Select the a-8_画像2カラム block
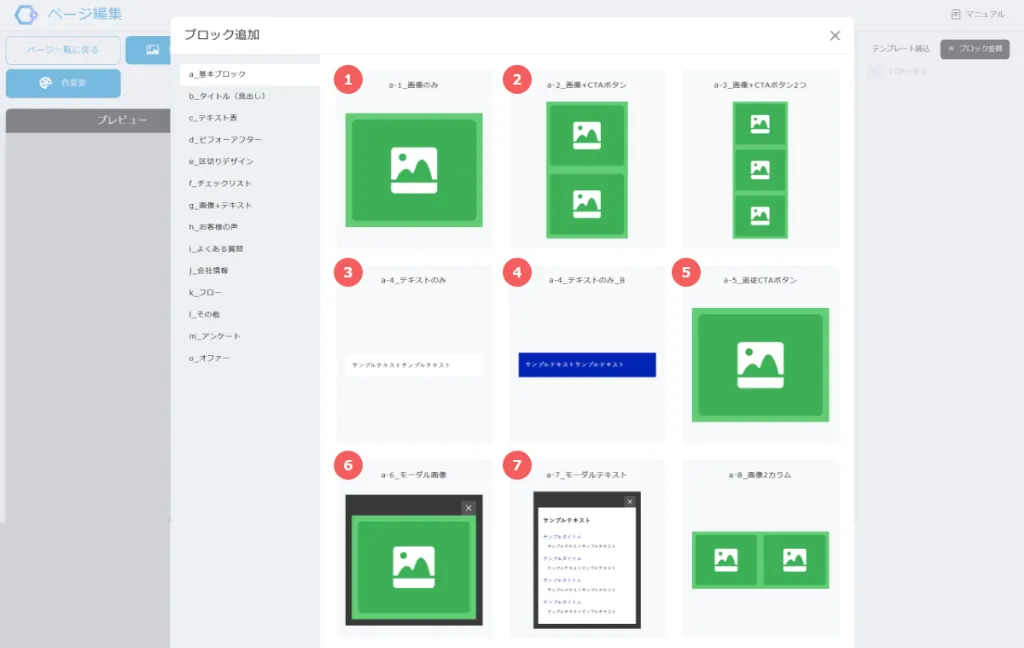 tap(760, 560)
